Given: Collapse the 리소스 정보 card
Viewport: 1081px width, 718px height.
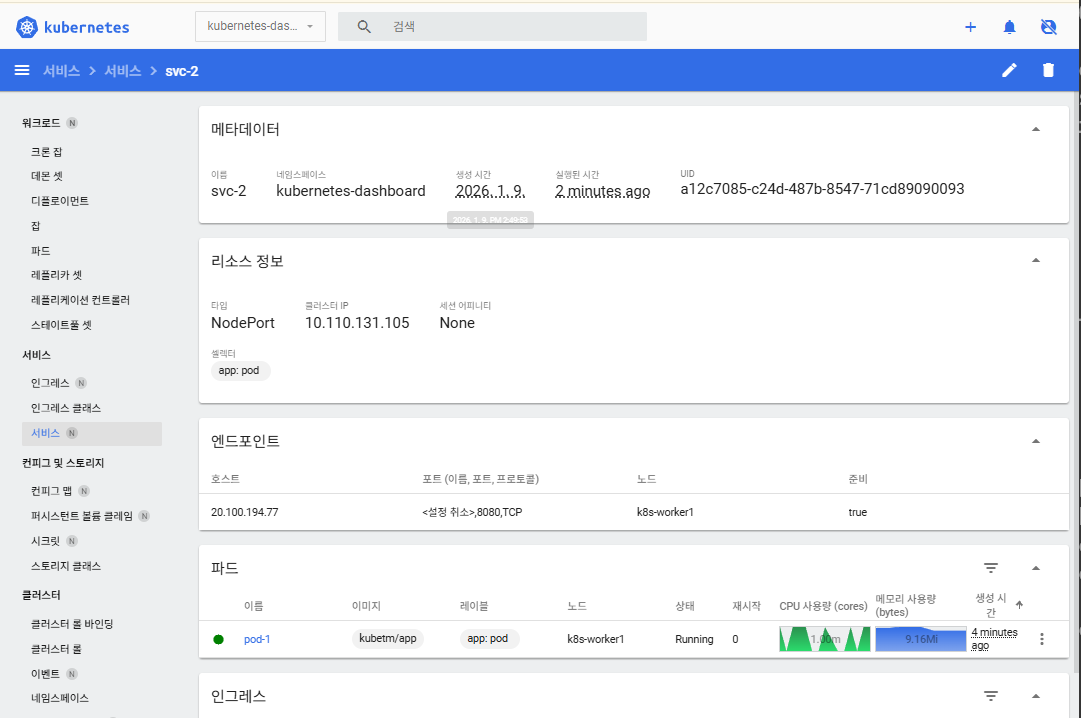Looking at the screenshot, I should click(x=1035, y=261).
